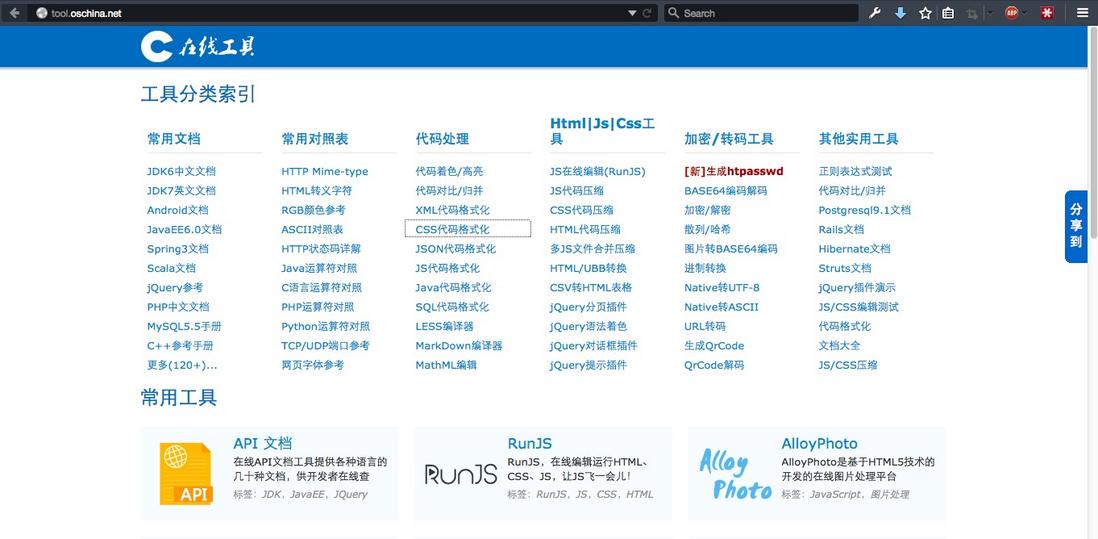Open 网页字体参考 link
The image size is (1098, 539).
click(313, 365)
